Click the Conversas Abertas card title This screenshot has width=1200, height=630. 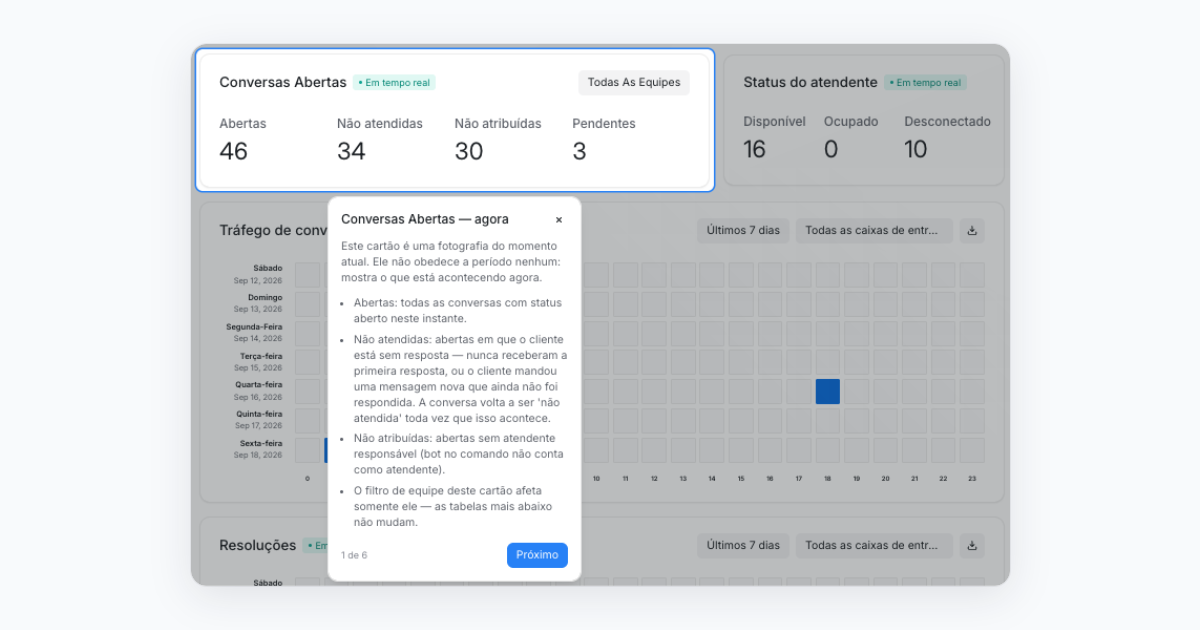tap(283, 82)
